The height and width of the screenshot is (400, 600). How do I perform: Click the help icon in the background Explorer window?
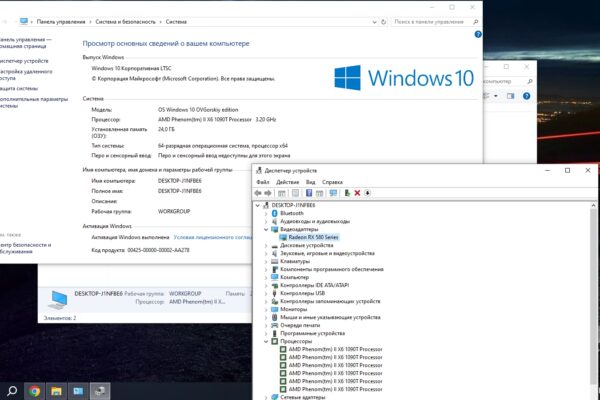[x=527, y=96]
